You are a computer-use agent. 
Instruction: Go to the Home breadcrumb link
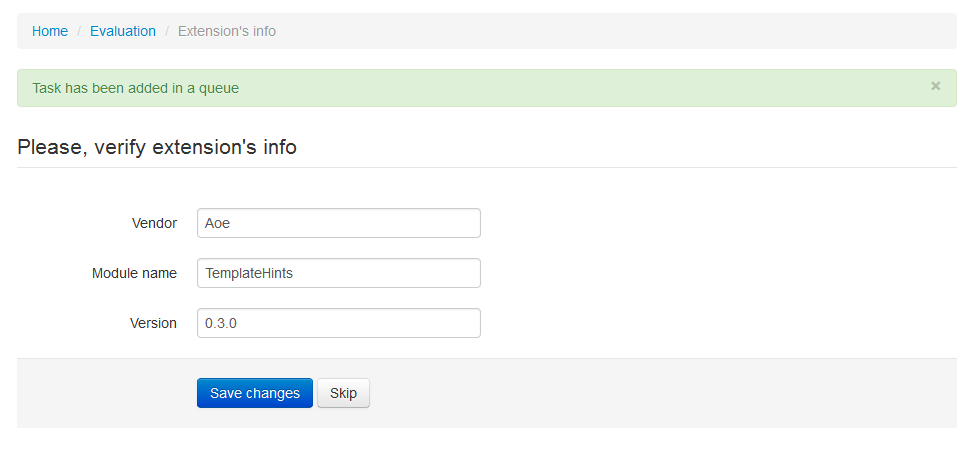50,31
